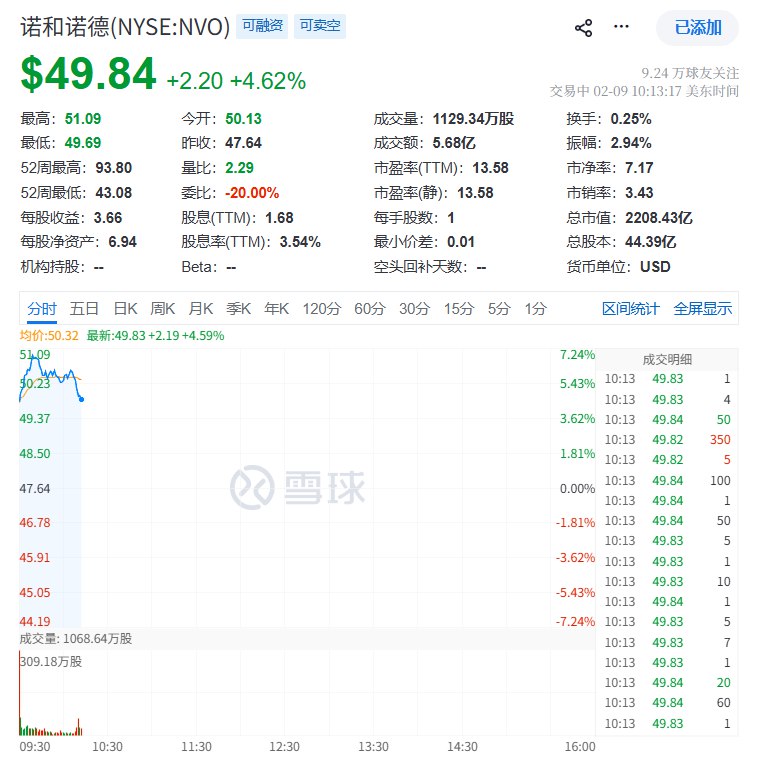Open the 15分 chart tab
Screen dimensions: 760x777
(459, 309)
